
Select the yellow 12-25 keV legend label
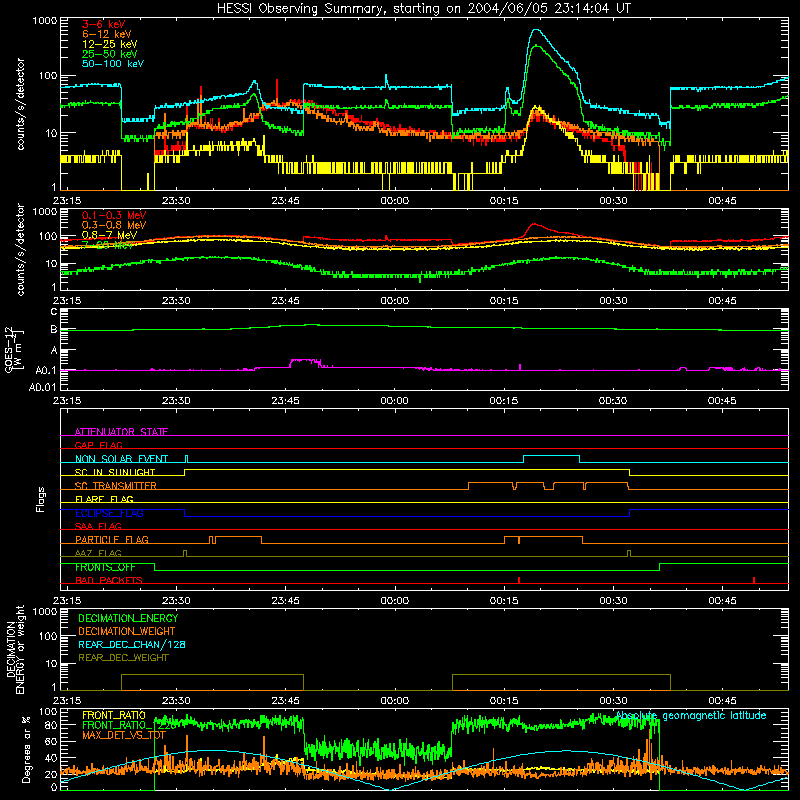(x=110, y=44)
